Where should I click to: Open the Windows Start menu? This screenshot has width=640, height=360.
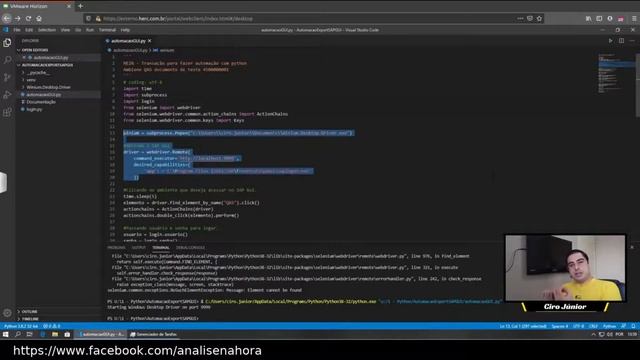[x=6, y=334]
